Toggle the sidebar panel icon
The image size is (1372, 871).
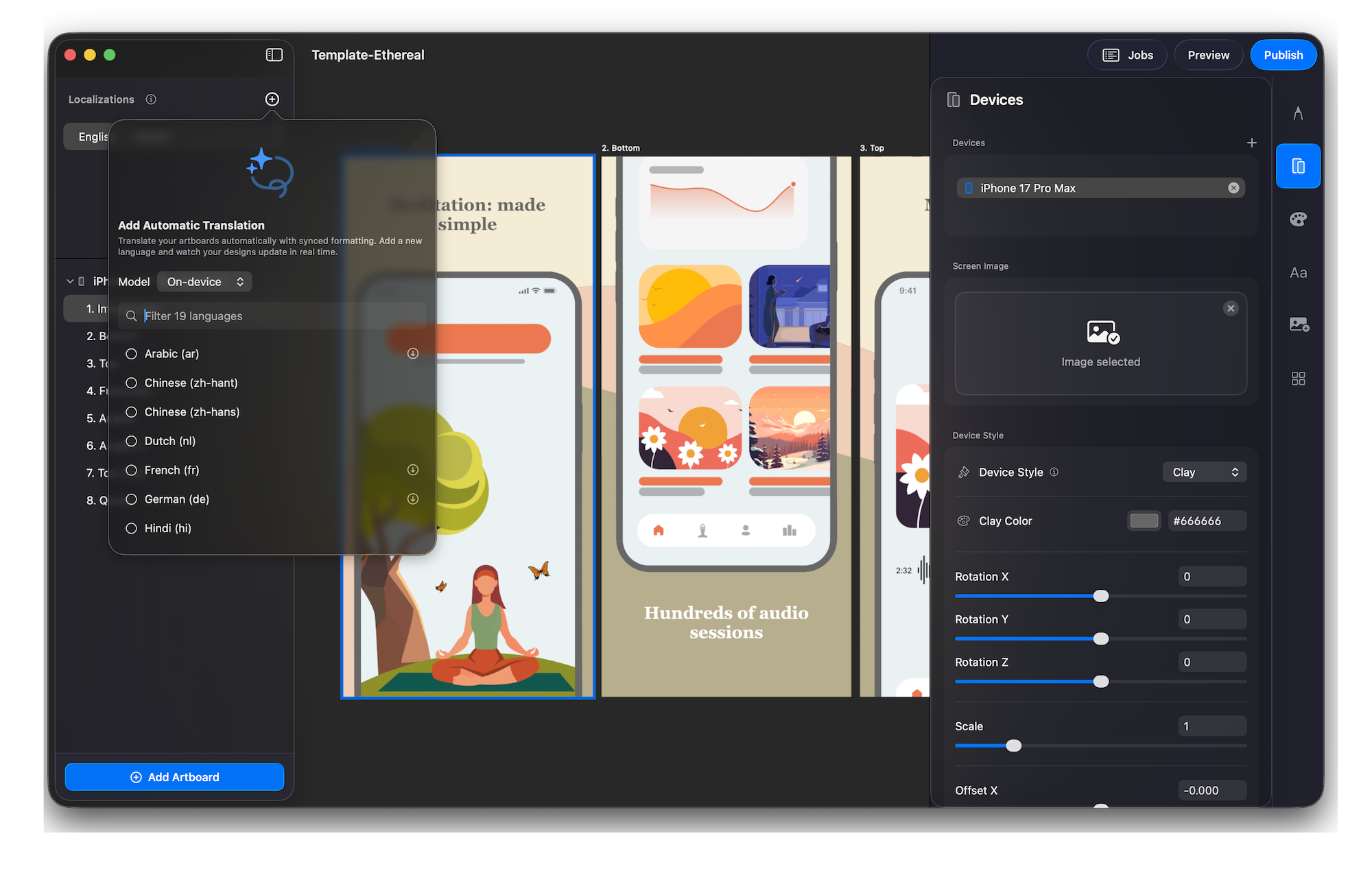coord(274,55)
